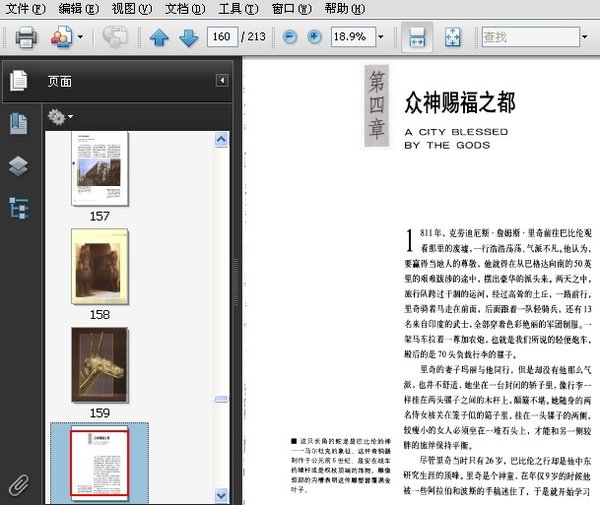Go to next page with down arrow
This screenshot has height=505, width=600.
click(188, 38)
